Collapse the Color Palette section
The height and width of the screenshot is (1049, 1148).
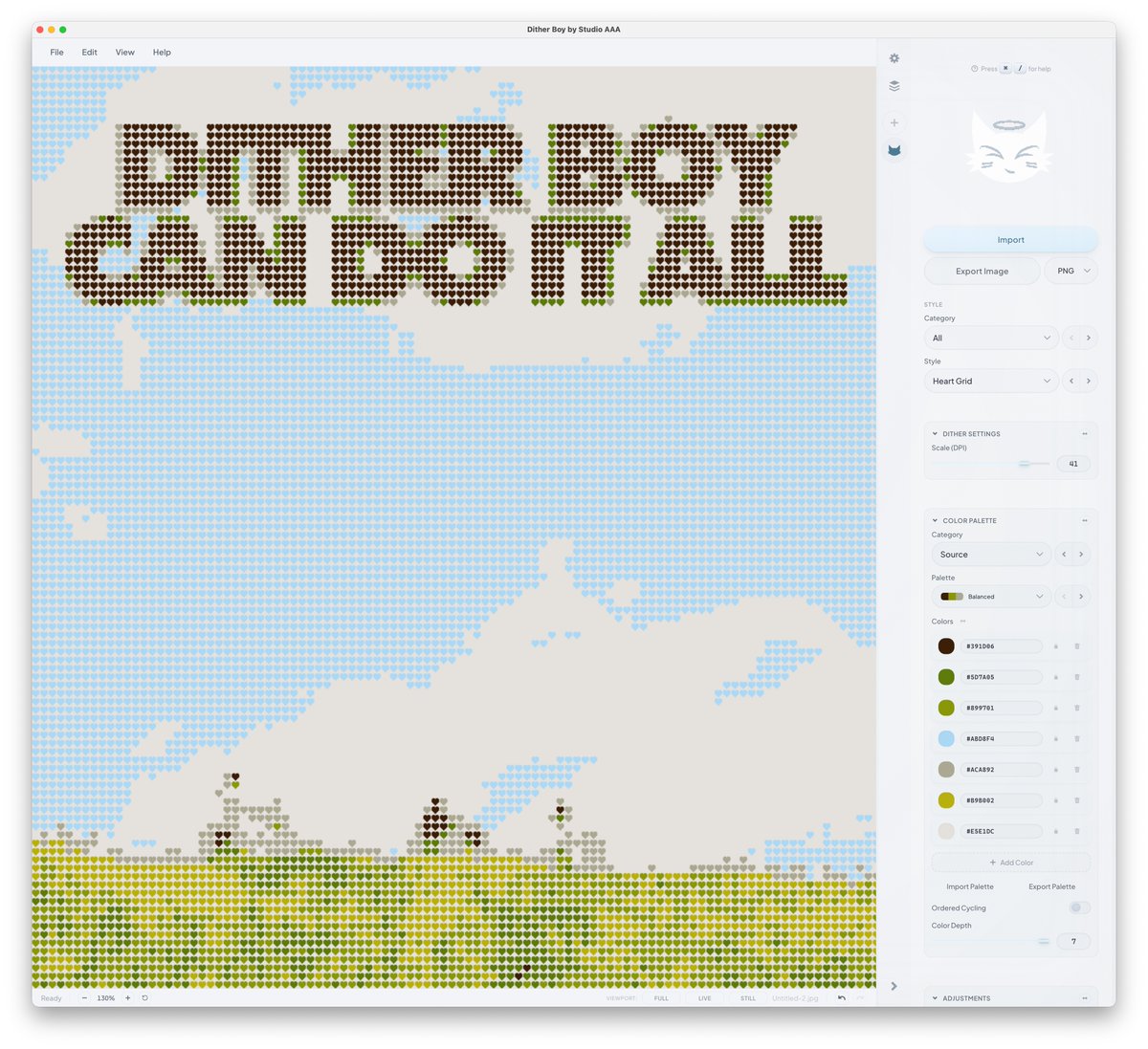pos(935,521)
